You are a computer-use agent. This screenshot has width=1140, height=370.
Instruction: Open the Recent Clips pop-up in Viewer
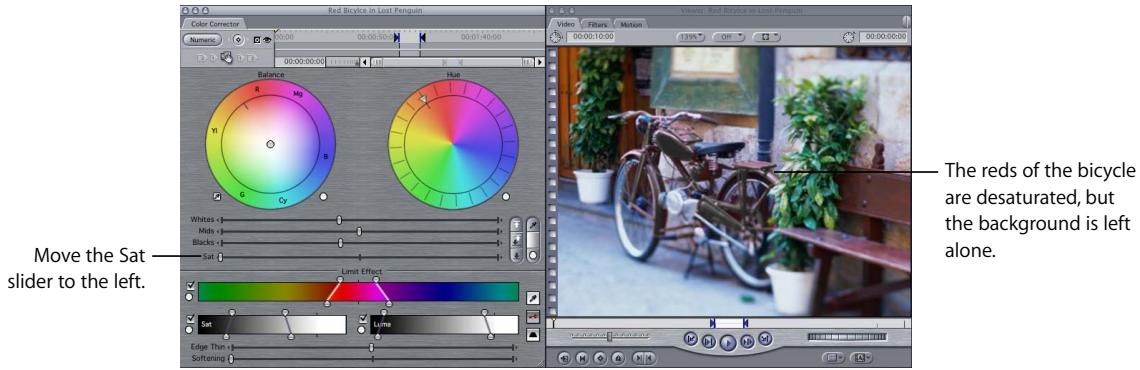[833, 358]
